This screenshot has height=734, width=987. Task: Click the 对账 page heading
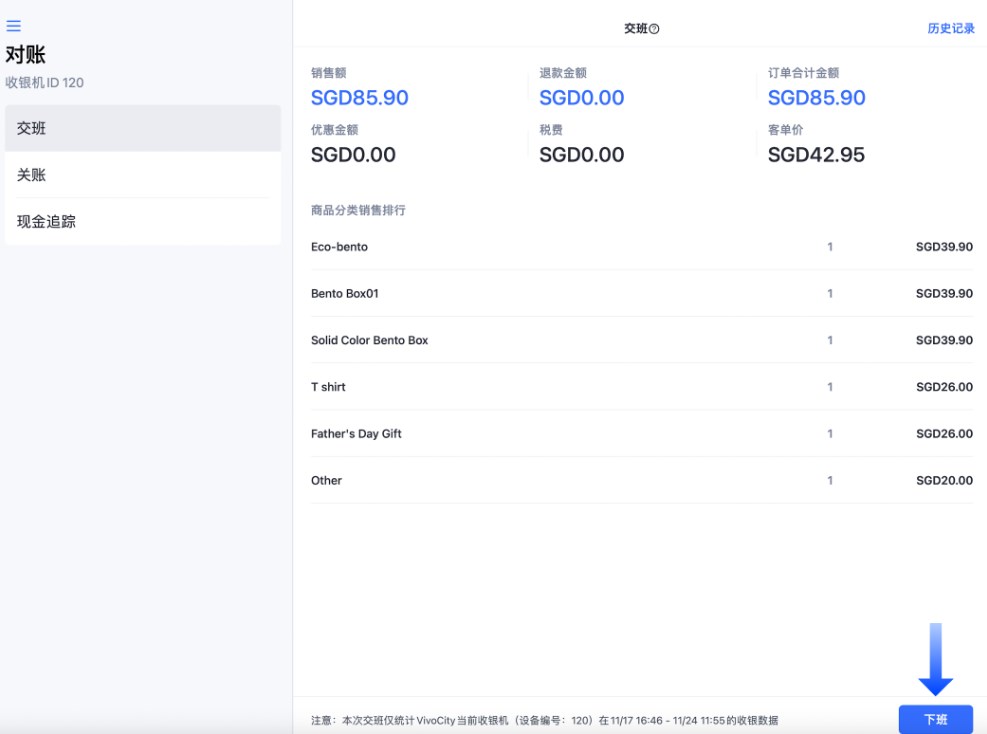coord(26,55)
